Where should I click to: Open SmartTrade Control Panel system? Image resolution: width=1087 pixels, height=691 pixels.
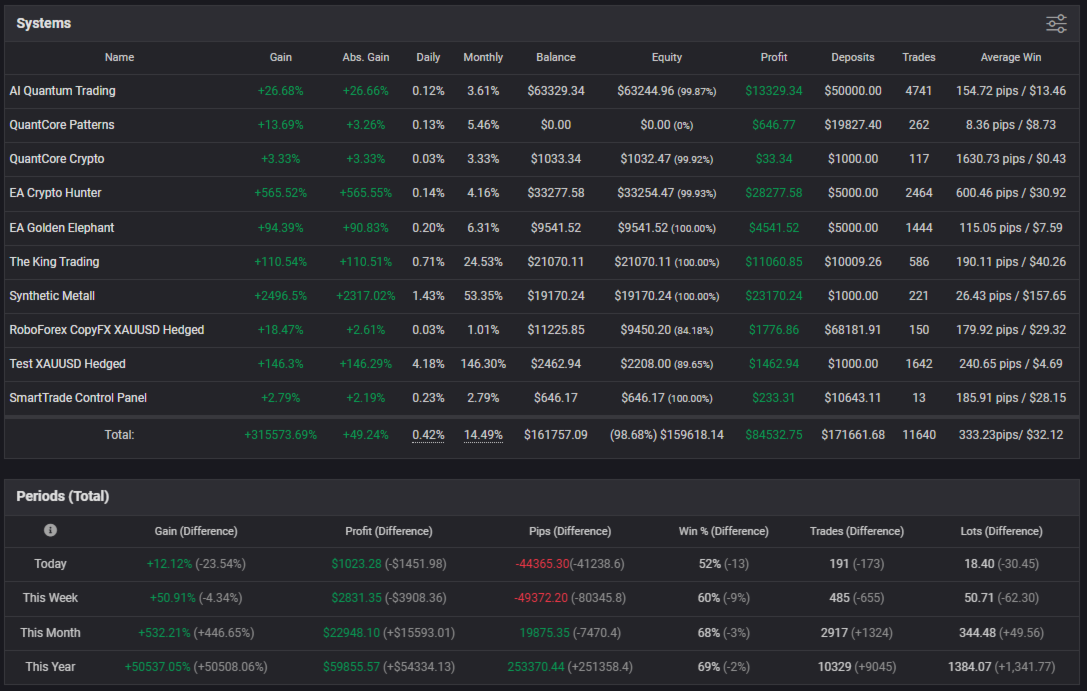pos(78,398)
